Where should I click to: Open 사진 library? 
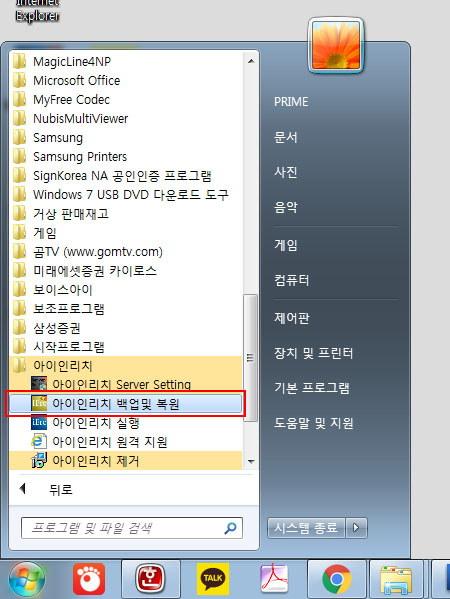286,172
